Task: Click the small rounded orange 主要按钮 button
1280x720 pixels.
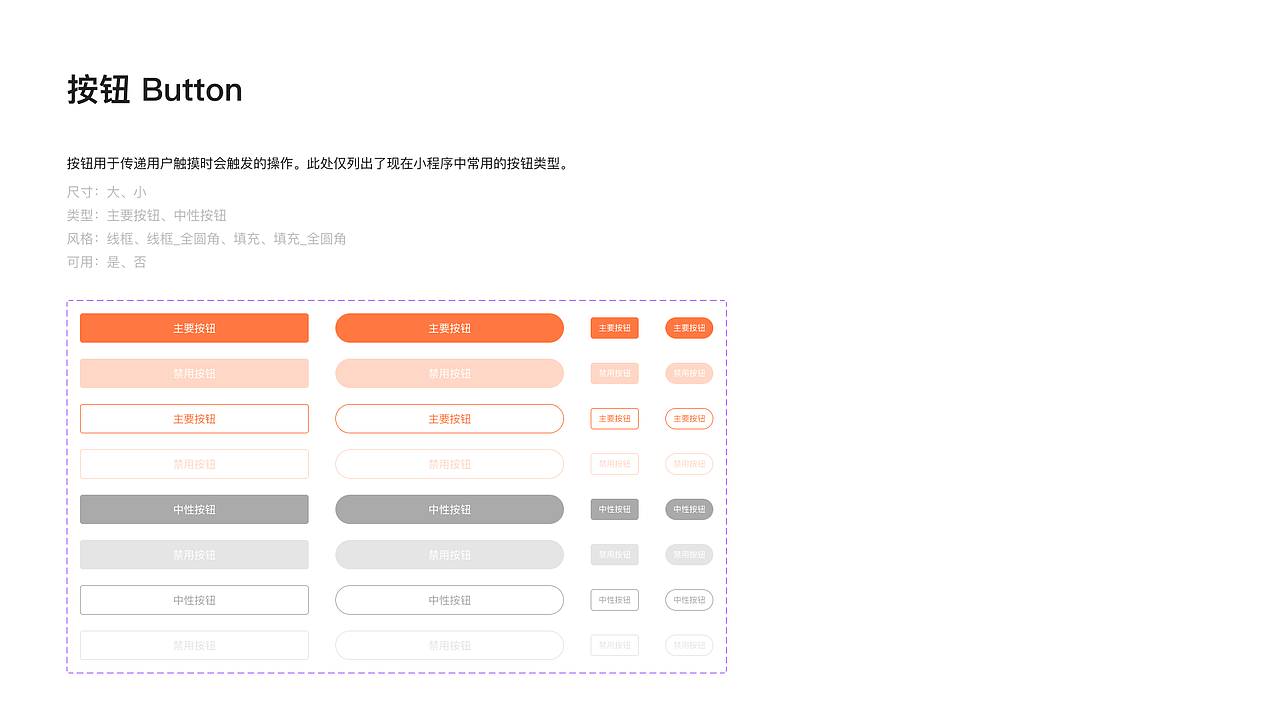Action: coord(689,328)
